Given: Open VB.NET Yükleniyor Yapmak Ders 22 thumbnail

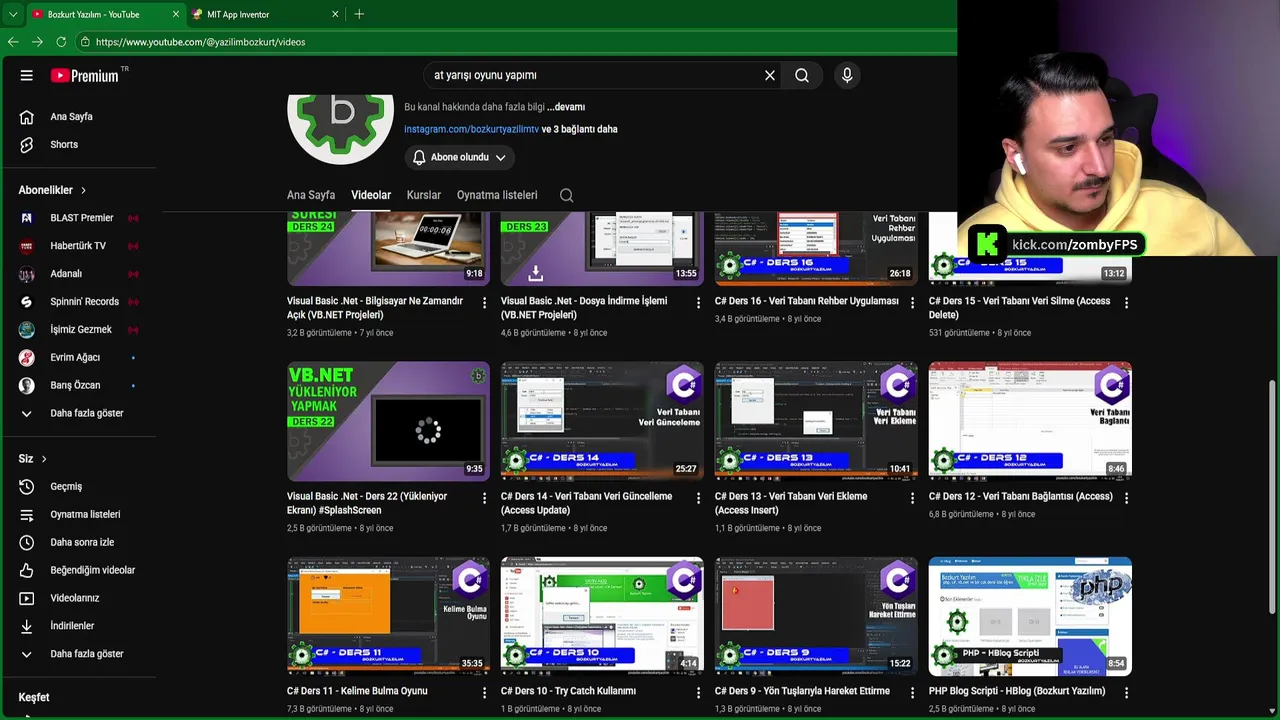Looking at the screenshot, I should [388, 421].
